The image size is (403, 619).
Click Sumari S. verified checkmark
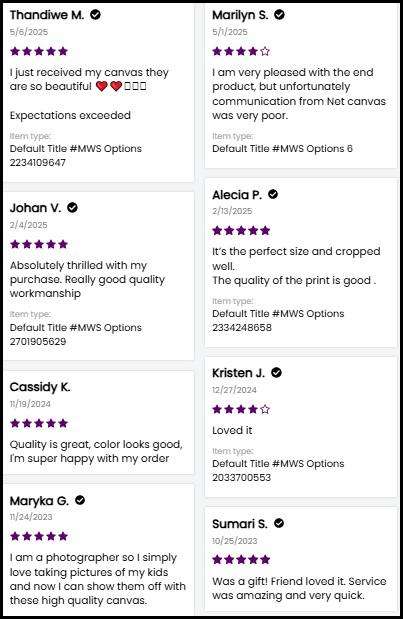click(x=279, y=523)
